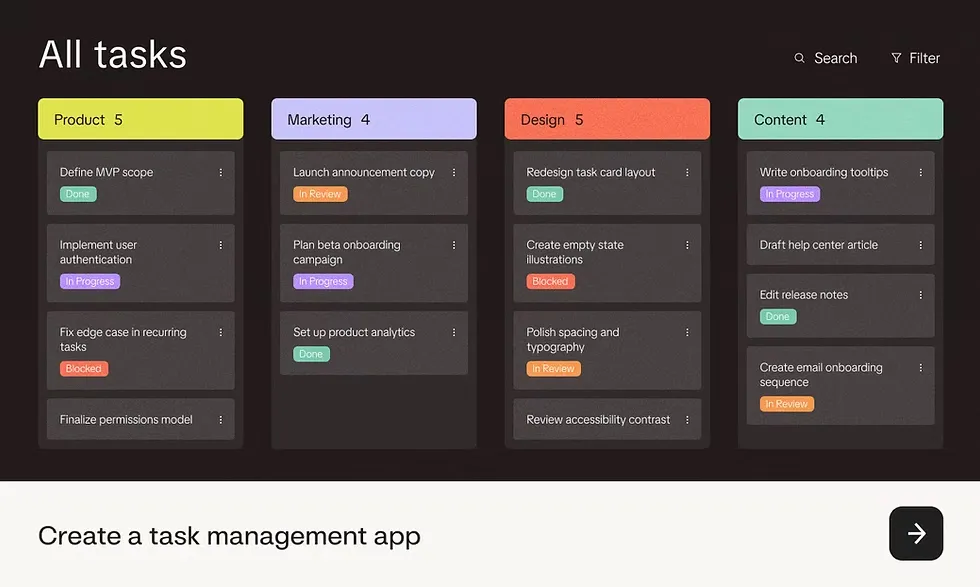980x587 pixels.
Task: Click the Create a task management app prompt
Action: 229,536
